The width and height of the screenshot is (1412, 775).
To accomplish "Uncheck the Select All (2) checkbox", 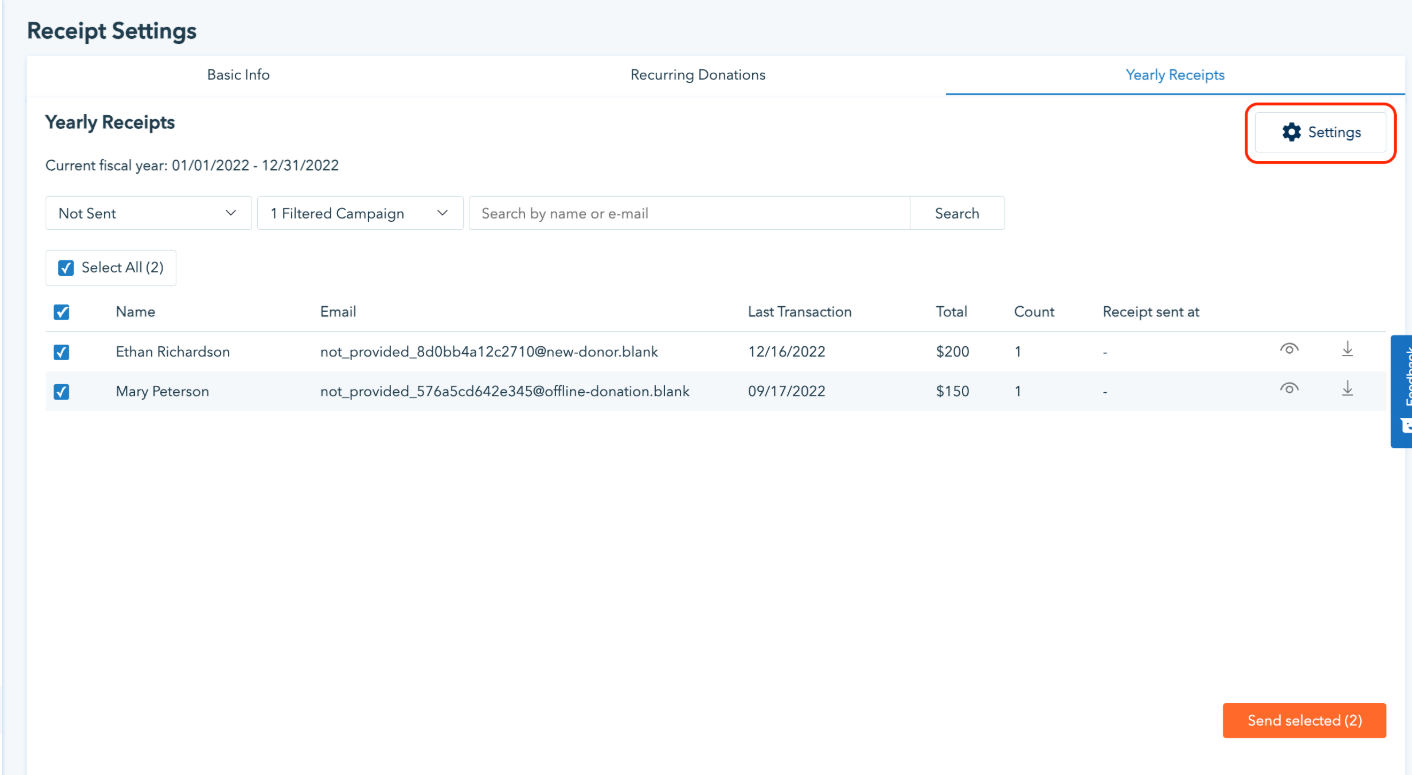I will pos(66,268).
